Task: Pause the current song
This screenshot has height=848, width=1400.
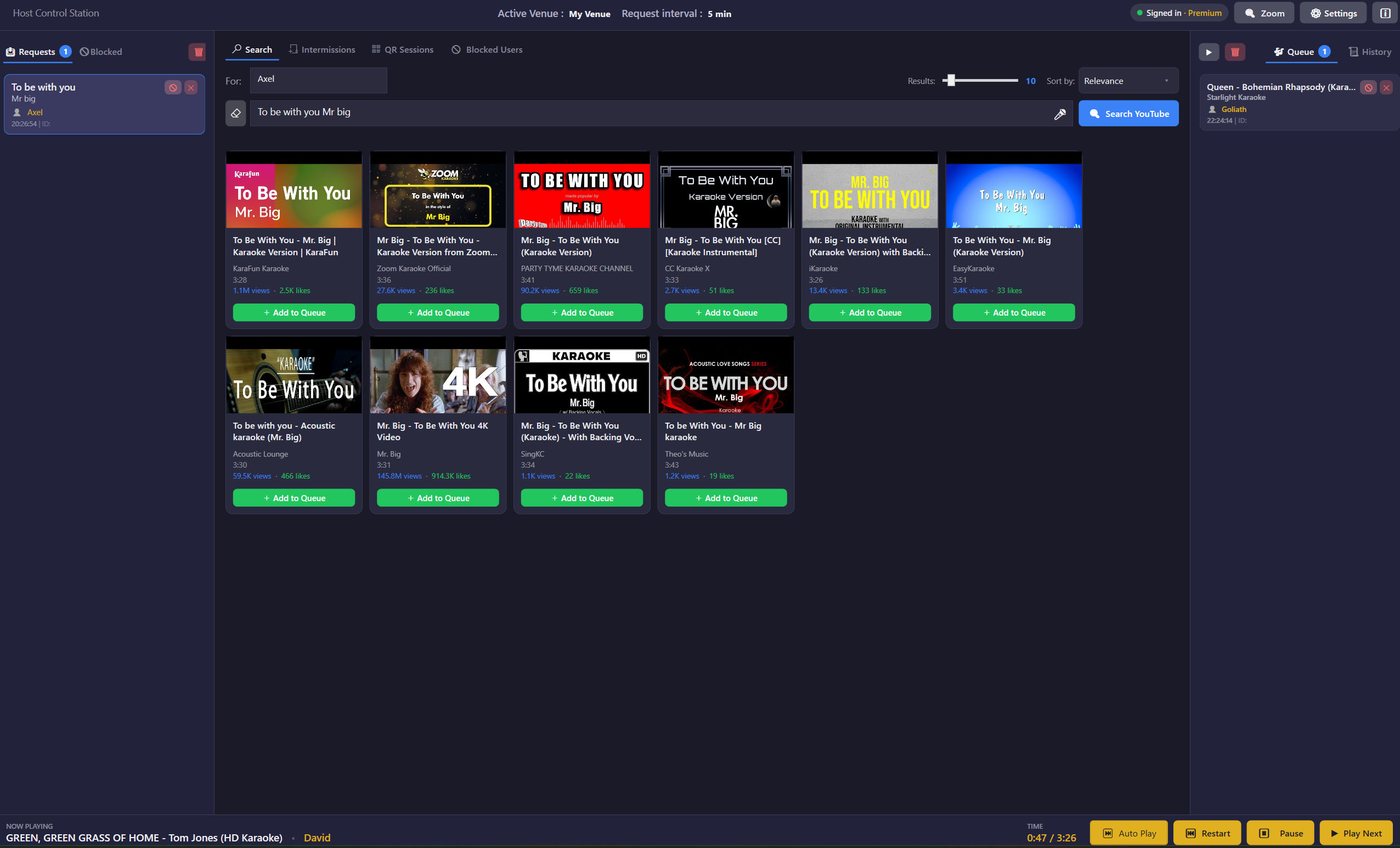Action: pyautogui.click(x=1280, y=833)
